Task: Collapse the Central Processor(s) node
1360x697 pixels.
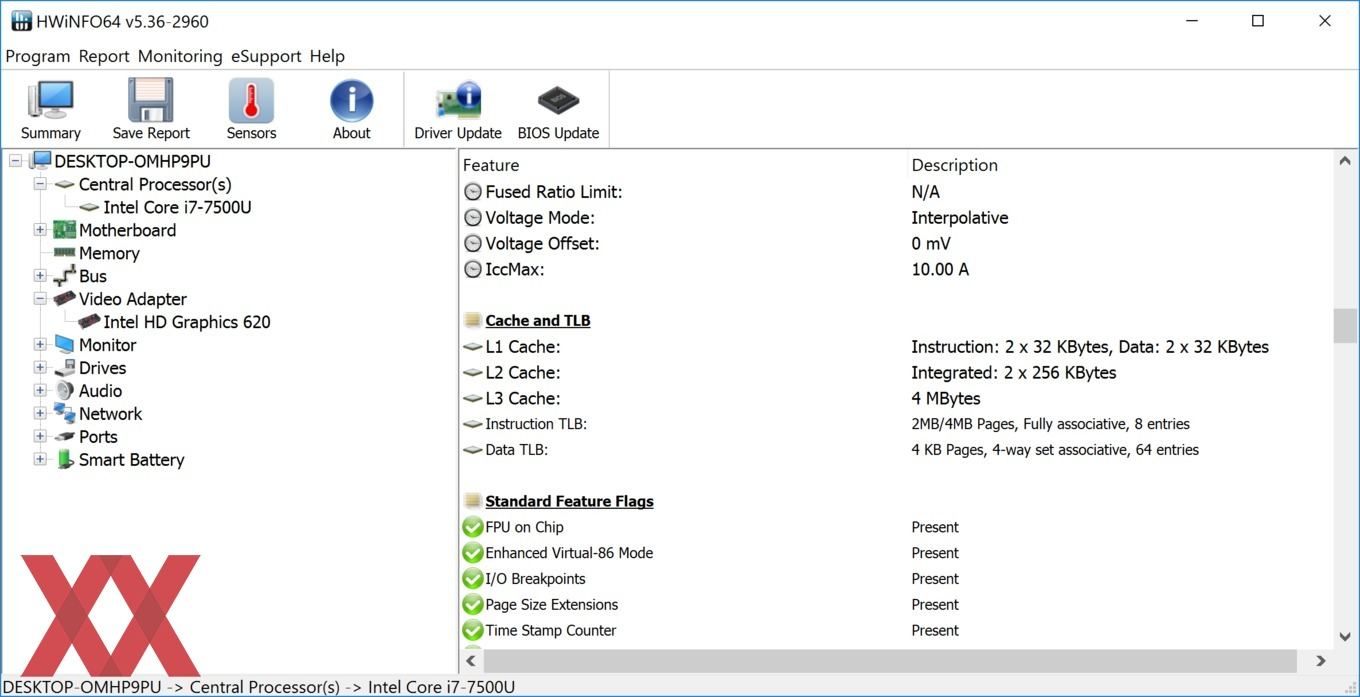Action: pyautogui.click(x=40, y=184)
